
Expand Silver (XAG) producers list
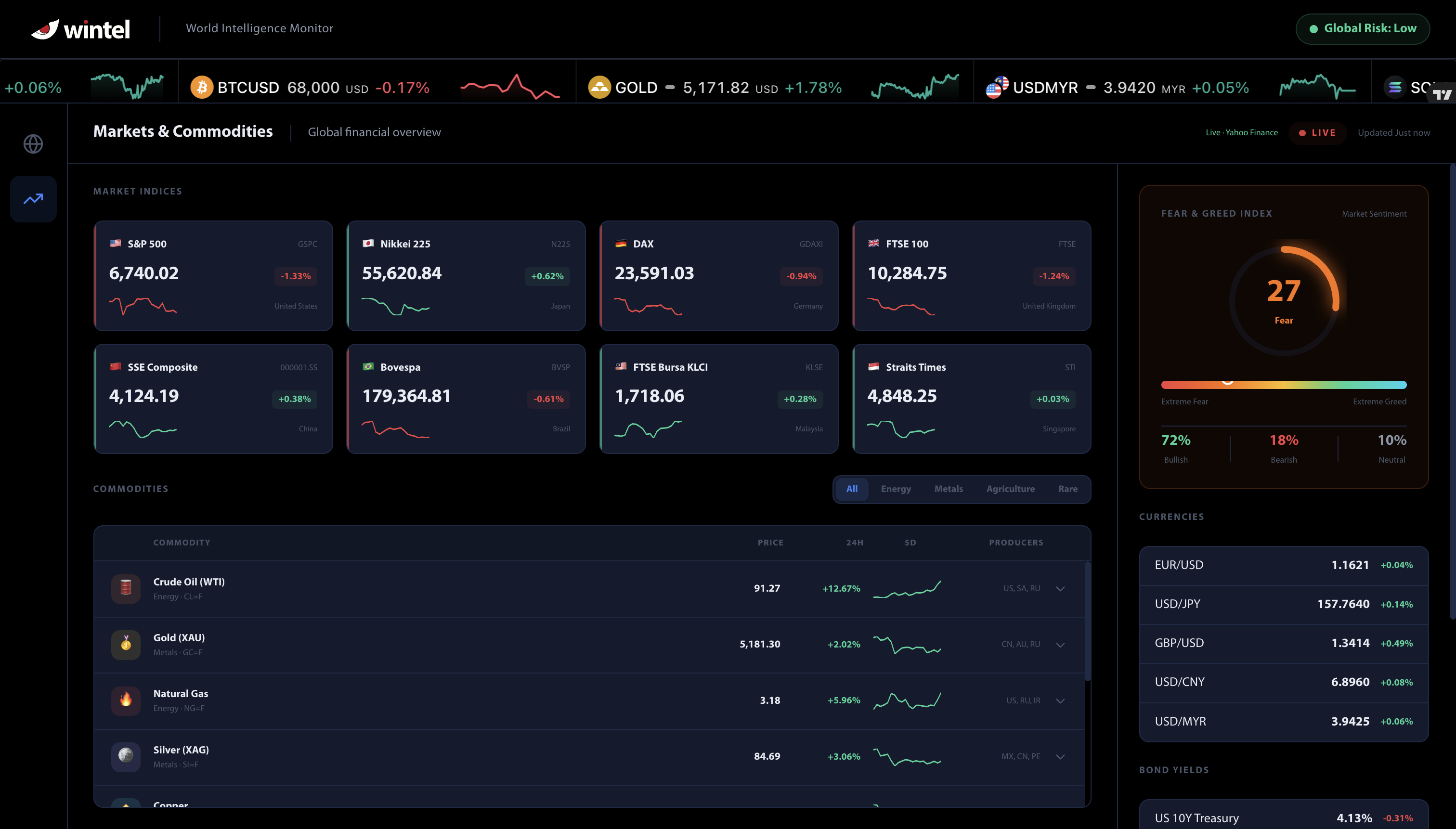point(1060,757)
